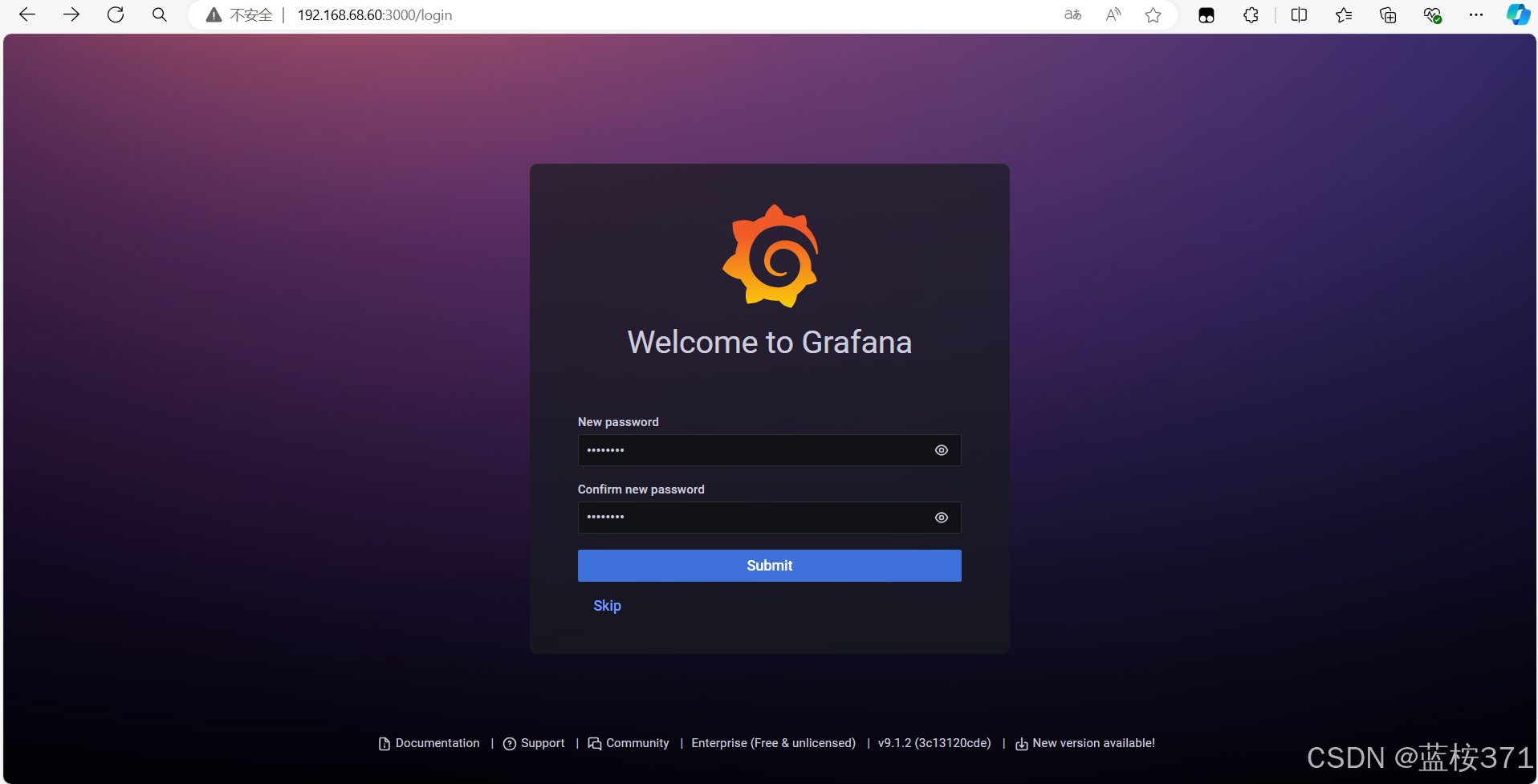Skip the password change
The width and height of the screenshot is (1538, 784).
click(x=607, y=606)
